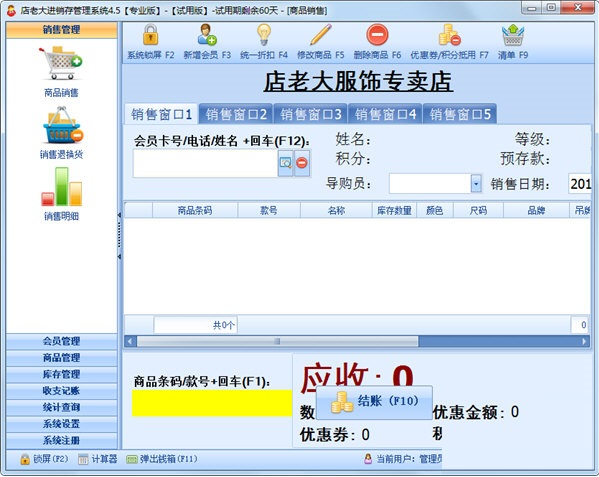The height and width of the screenshot is (477, 599).
Task: Select the 统一折扣 F4 lightbulb icon
Action: click(264, 35)
